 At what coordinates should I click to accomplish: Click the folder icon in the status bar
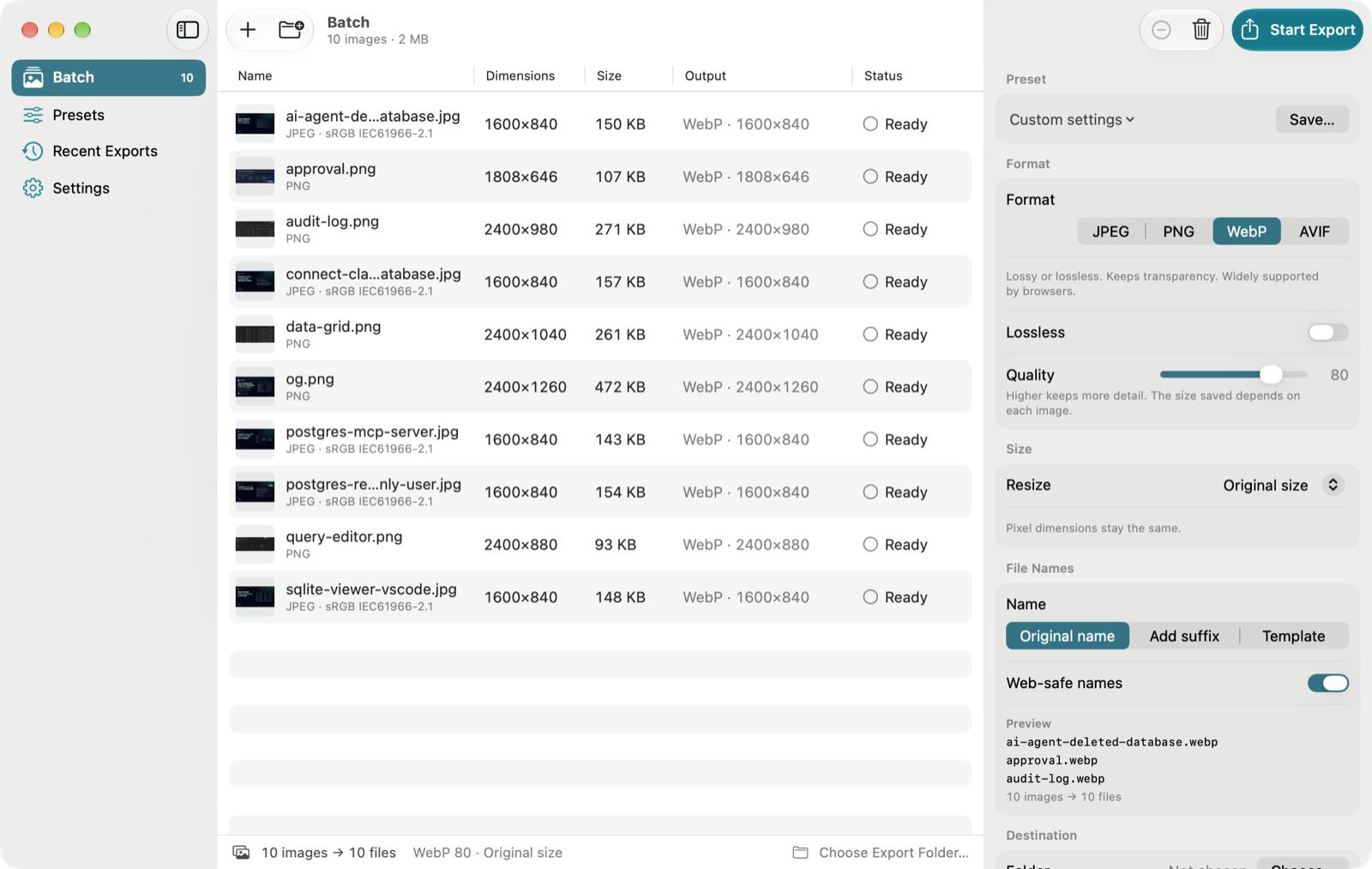pyautogui.click(x=800, y=853)
